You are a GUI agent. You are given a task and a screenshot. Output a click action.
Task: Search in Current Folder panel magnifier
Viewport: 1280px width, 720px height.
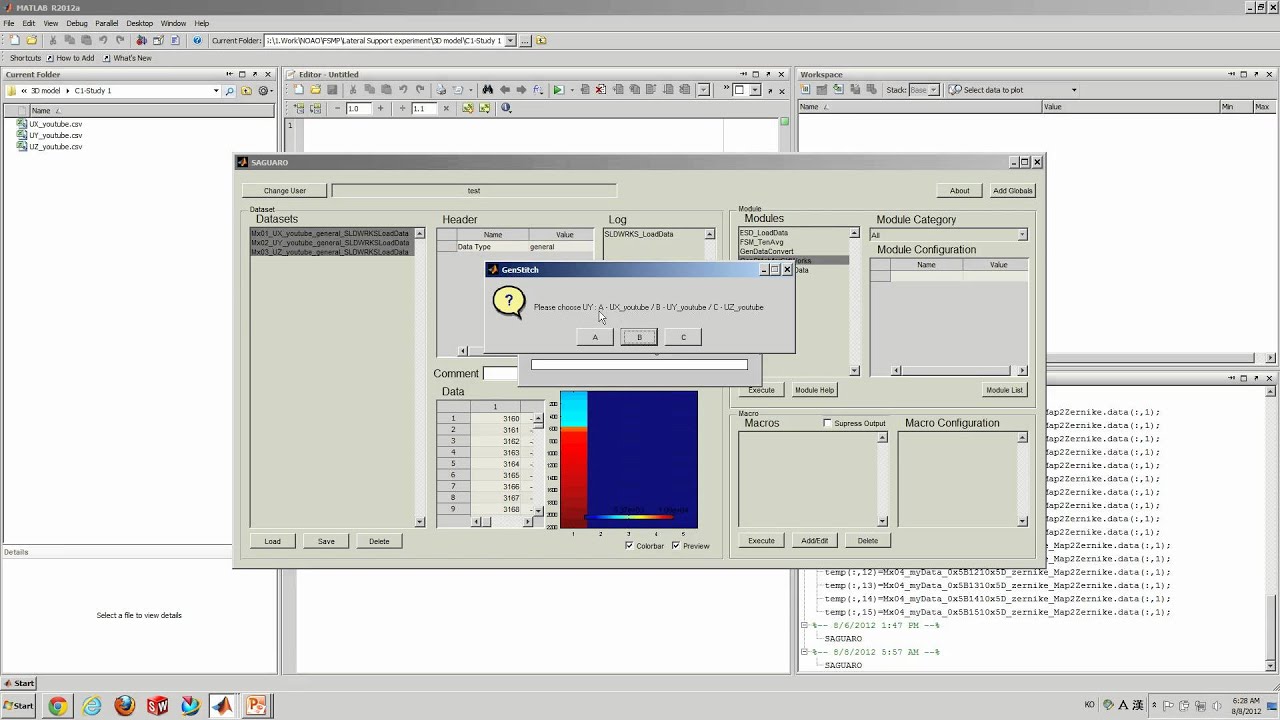pyautogui.click(x=230, y=91)
